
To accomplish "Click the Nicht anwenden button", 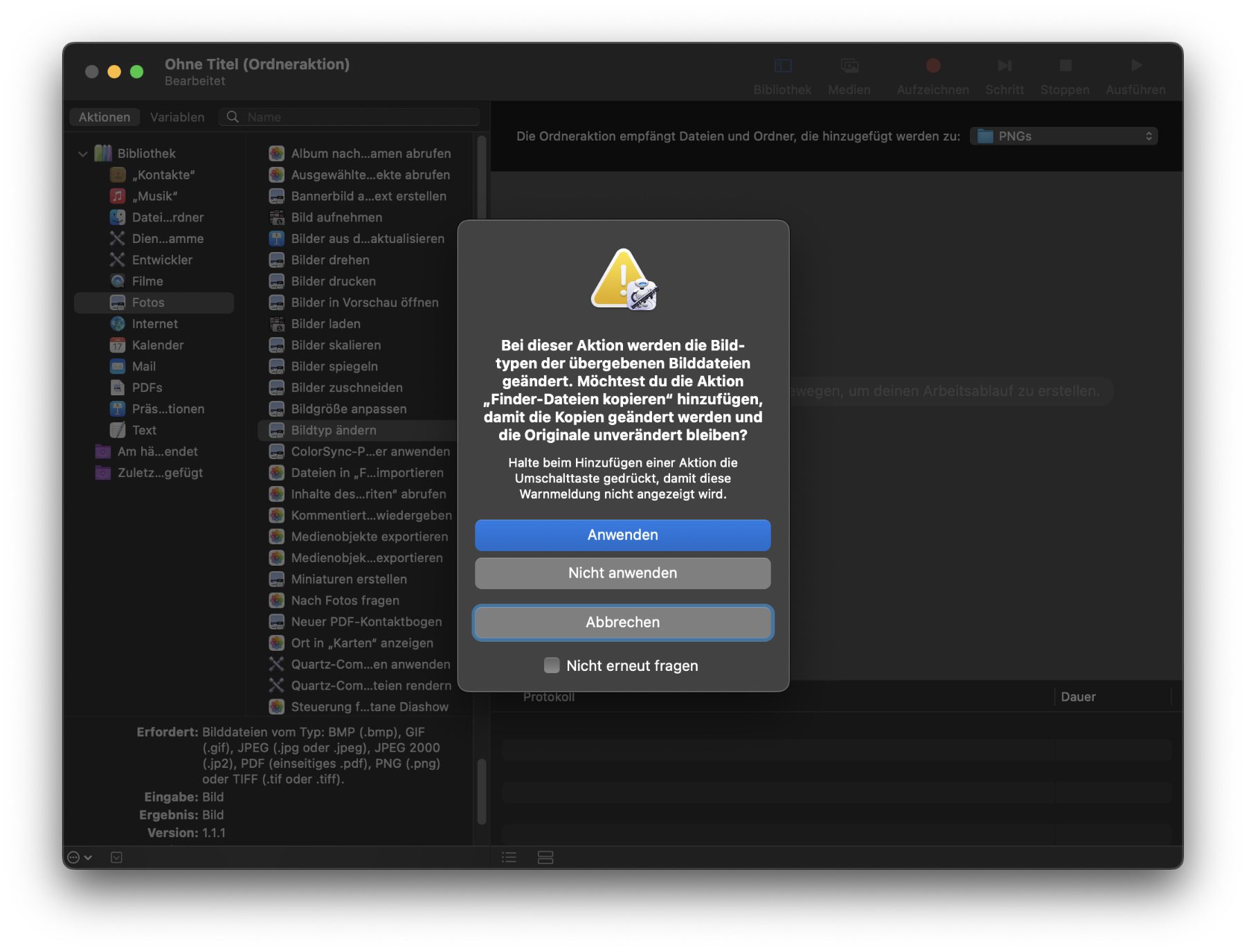I will (622, 573).
